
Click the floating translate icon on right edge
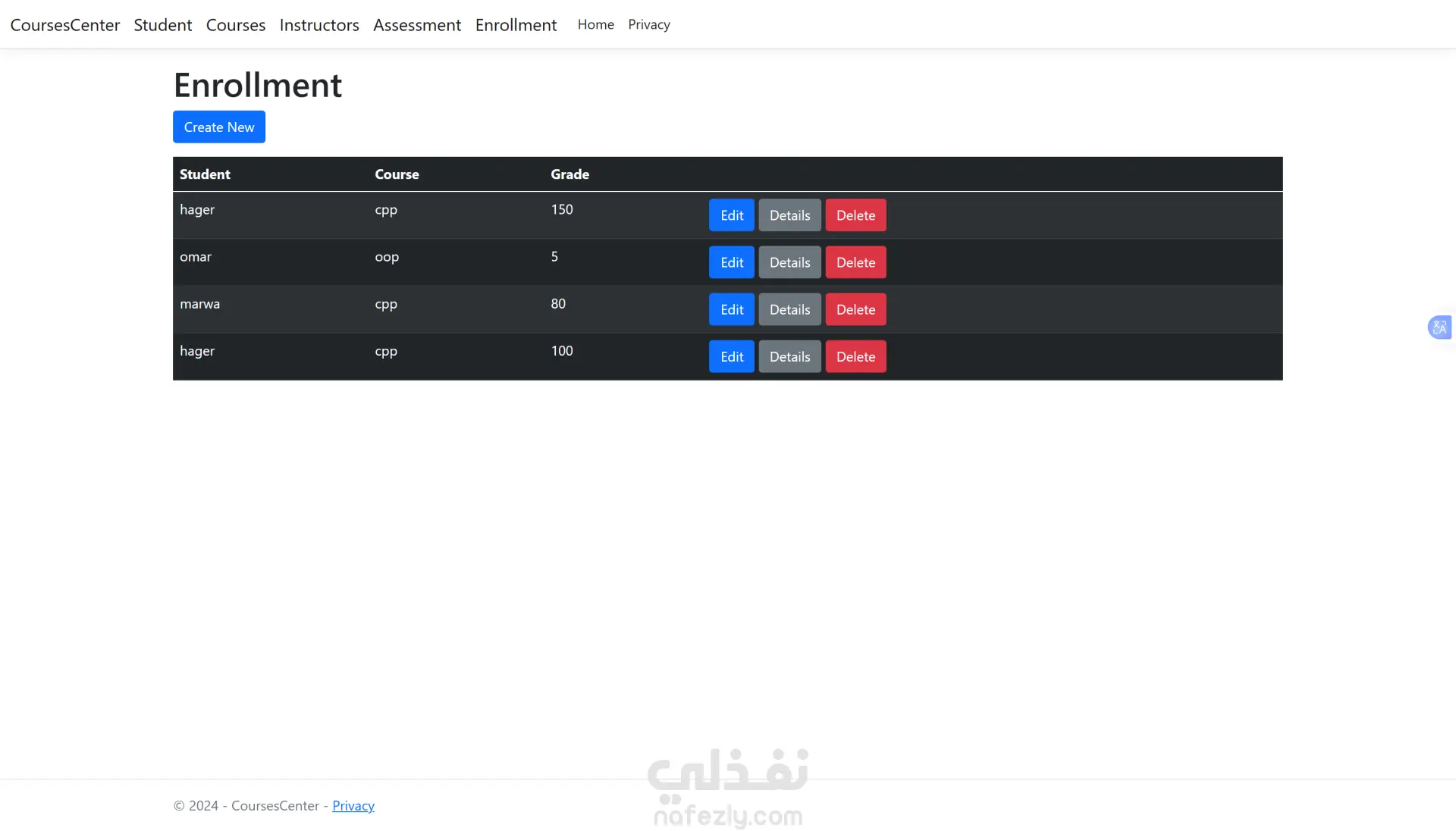[1439, 328]
